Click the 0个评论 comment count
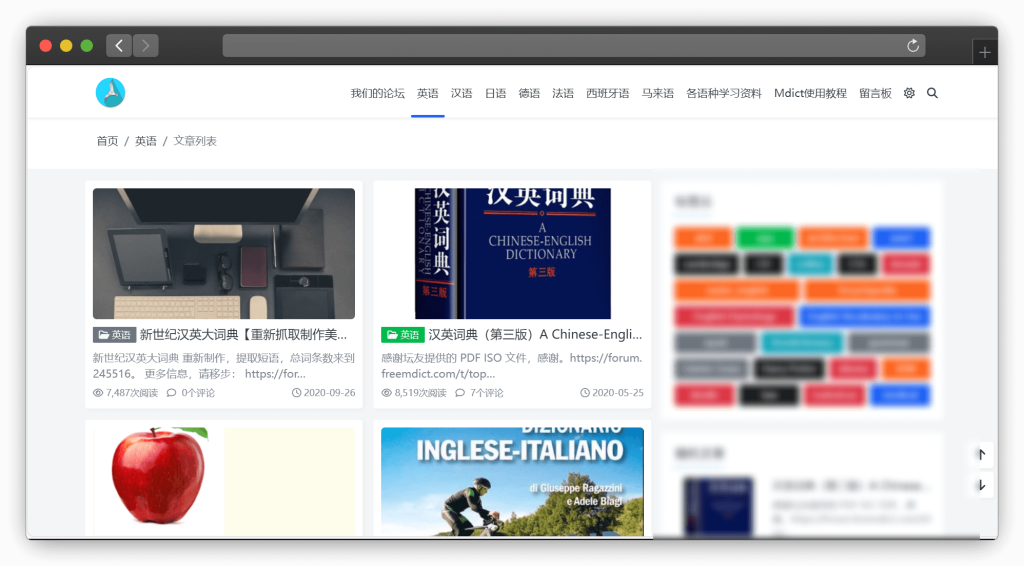Viewport: 1024px width, 566px height. [198, 393]
